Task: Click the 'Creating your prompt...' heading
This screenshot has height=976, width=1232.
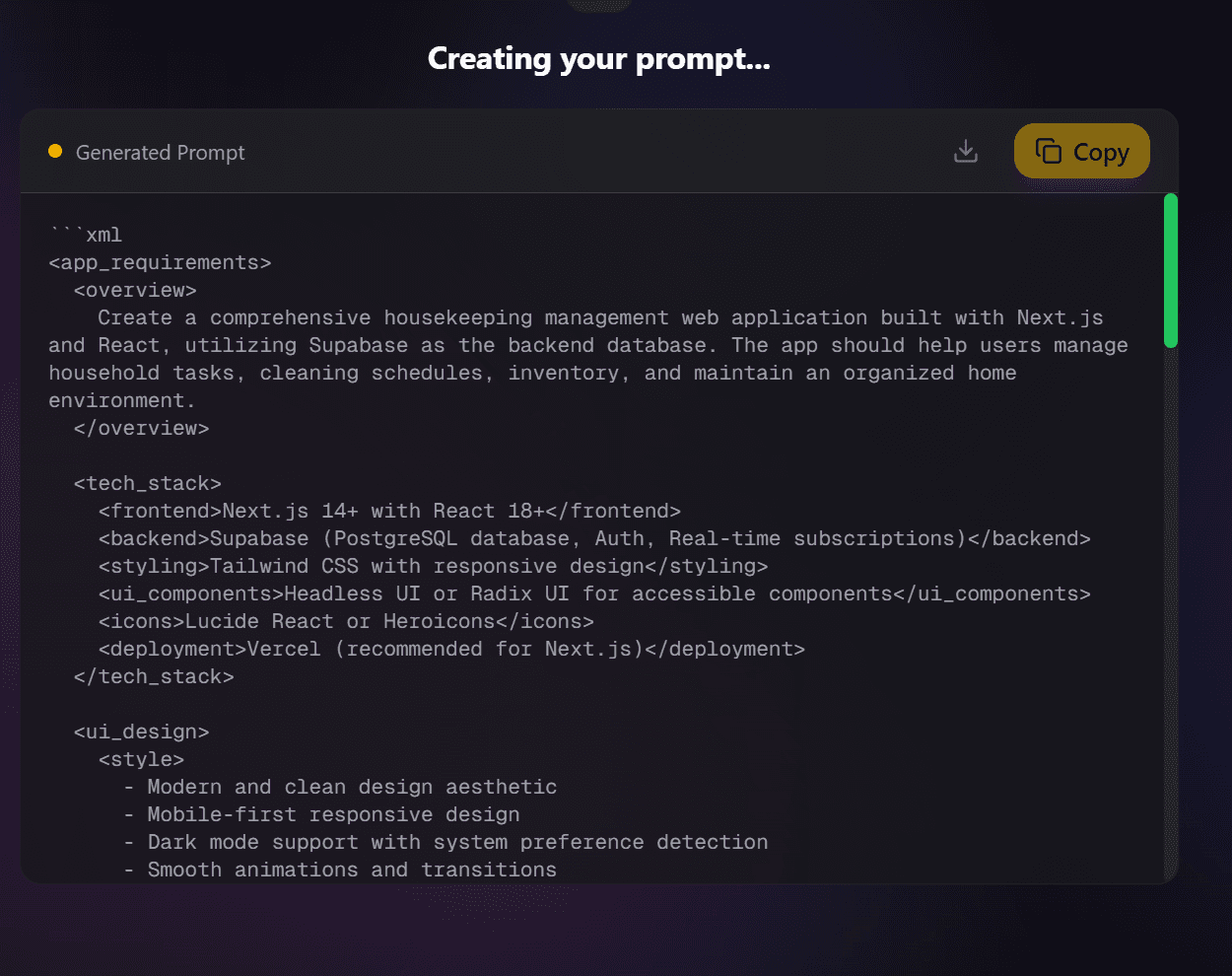Action: click(599, 59)
